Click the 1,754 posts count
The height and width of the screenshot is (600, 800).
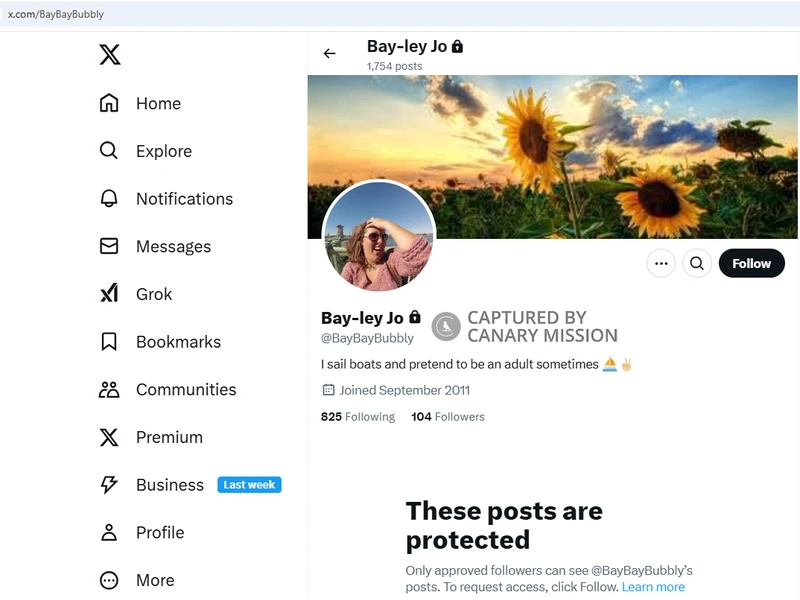tap(394, 66)
